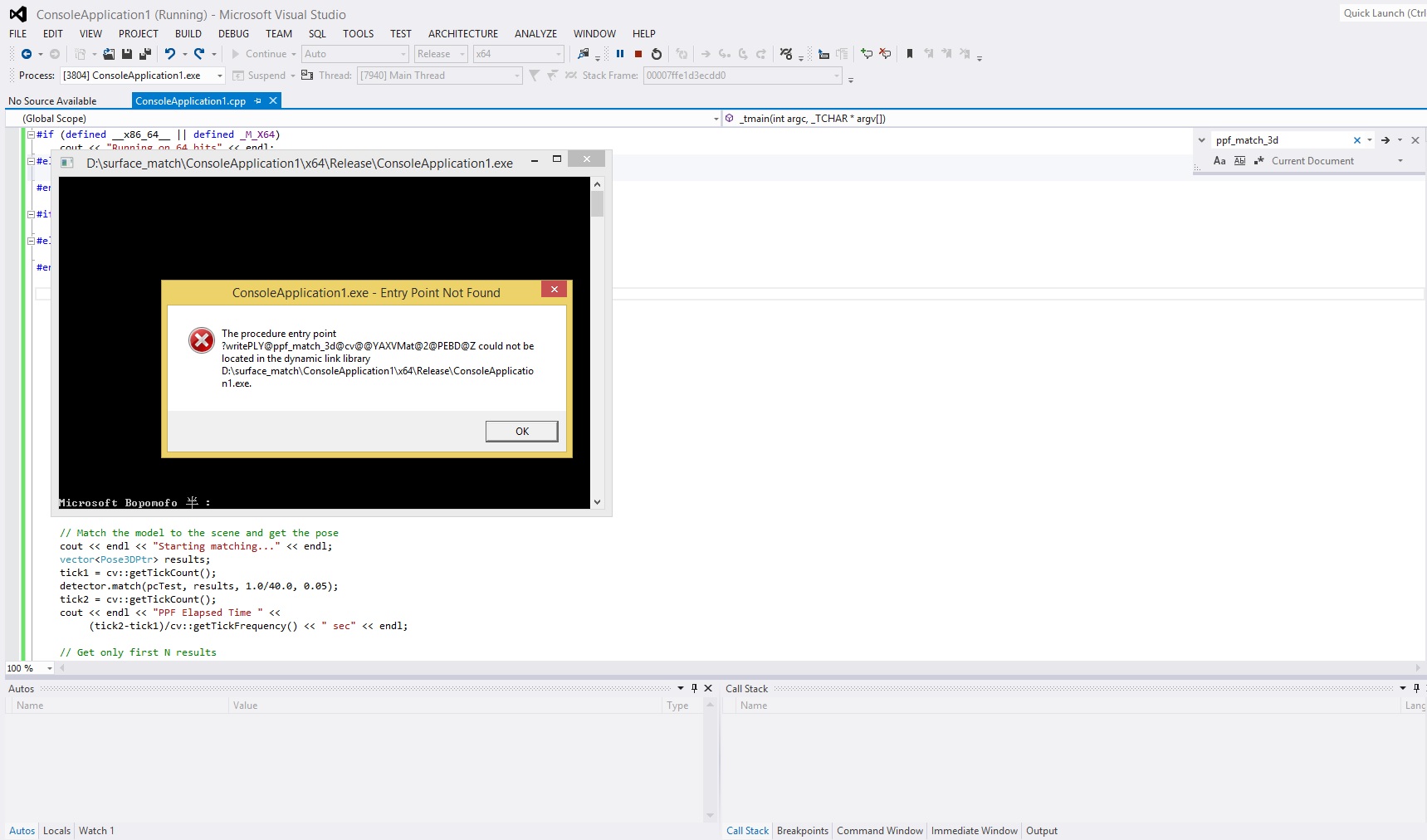Expand find box to show replace
This screenshot has width=1427, height=840.
1201,140
